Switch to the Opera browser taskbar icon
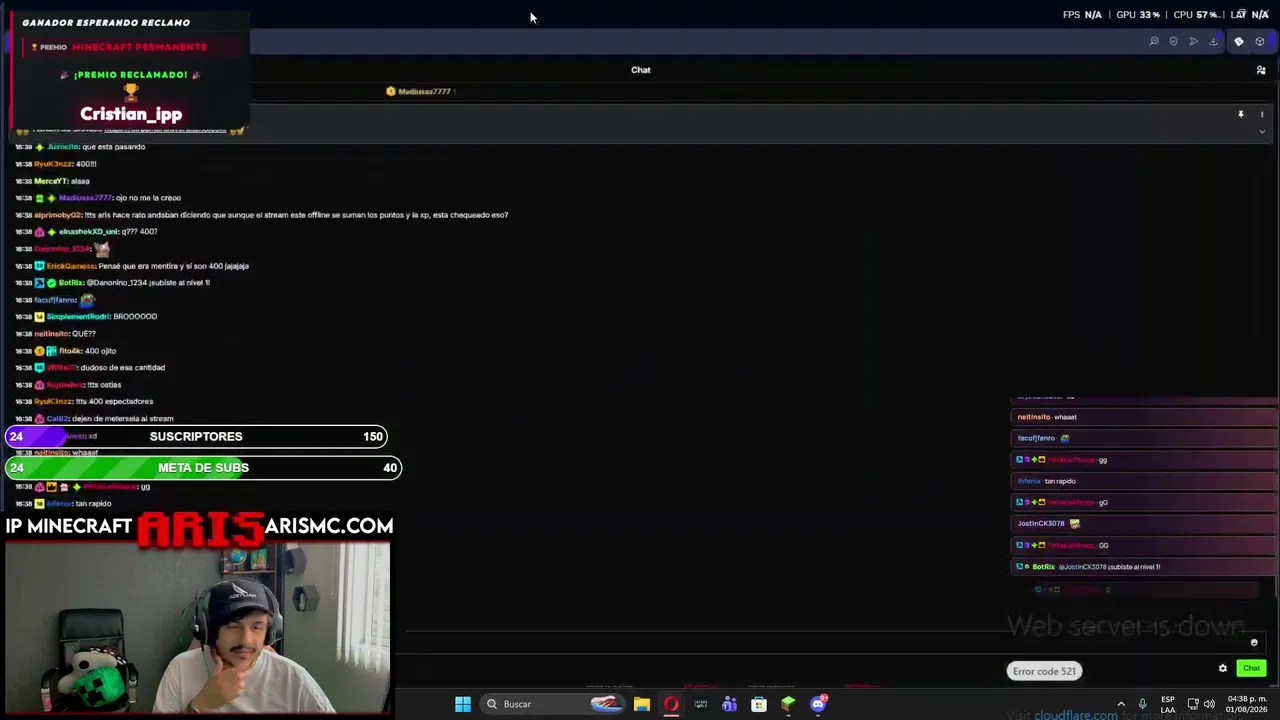The image size is (1280, 720). pos(671,704)
